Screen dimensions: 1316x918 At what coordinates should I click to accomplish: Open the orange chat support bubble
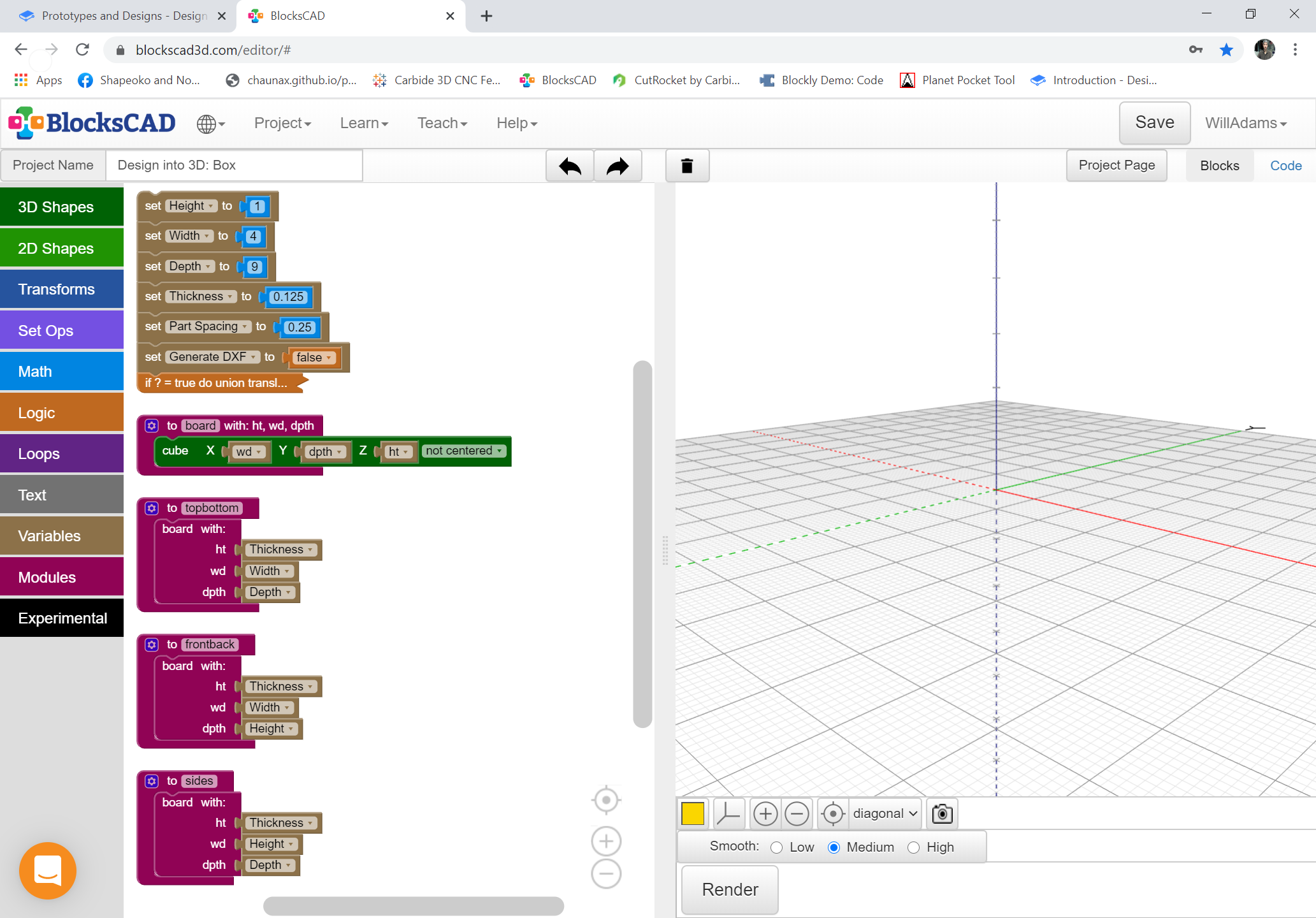pos(48,870)
